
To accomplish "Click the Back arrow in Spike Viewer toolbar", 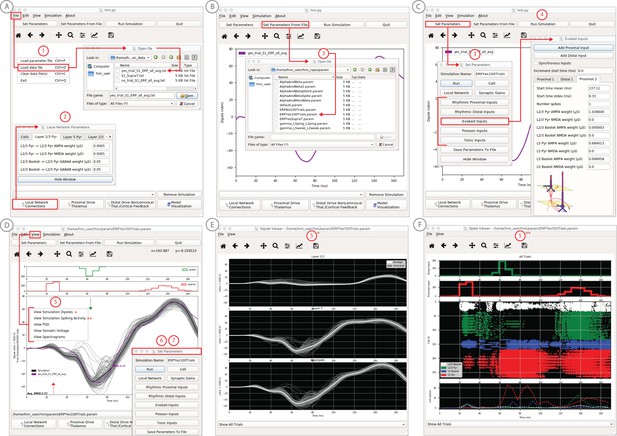I will pos(443,246).
